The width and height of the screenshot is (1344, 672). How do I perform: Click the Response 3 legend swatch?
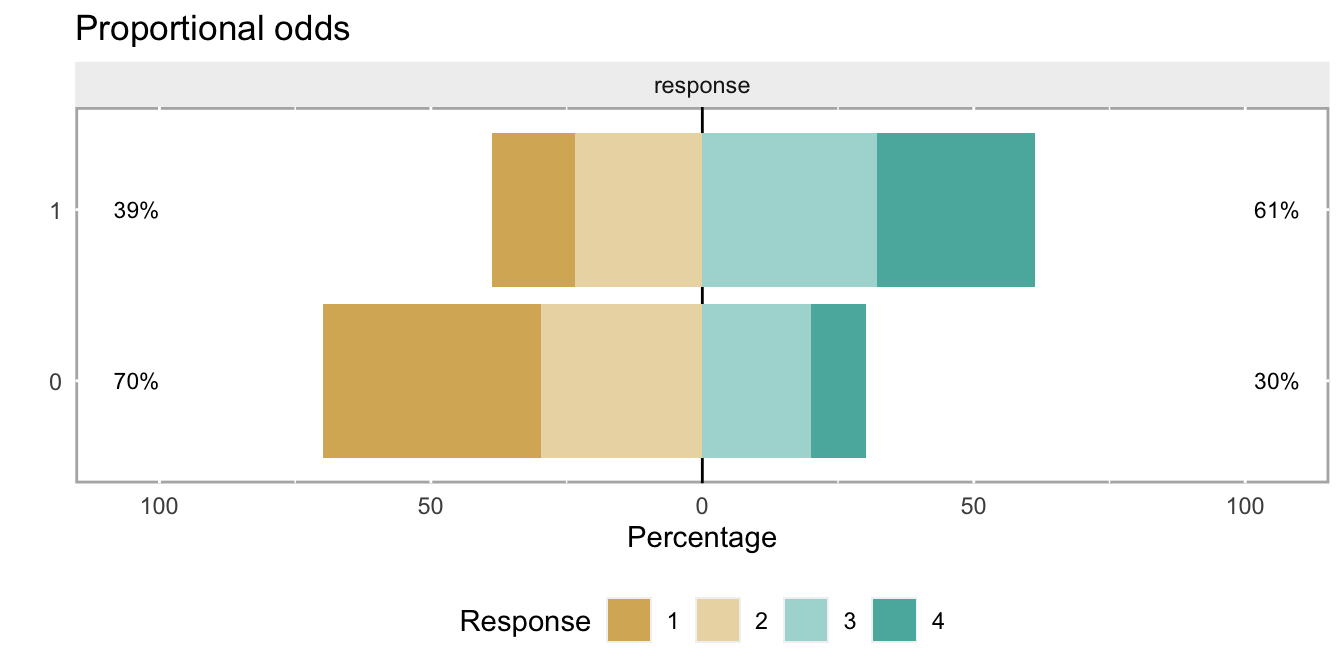coord(806,621)
